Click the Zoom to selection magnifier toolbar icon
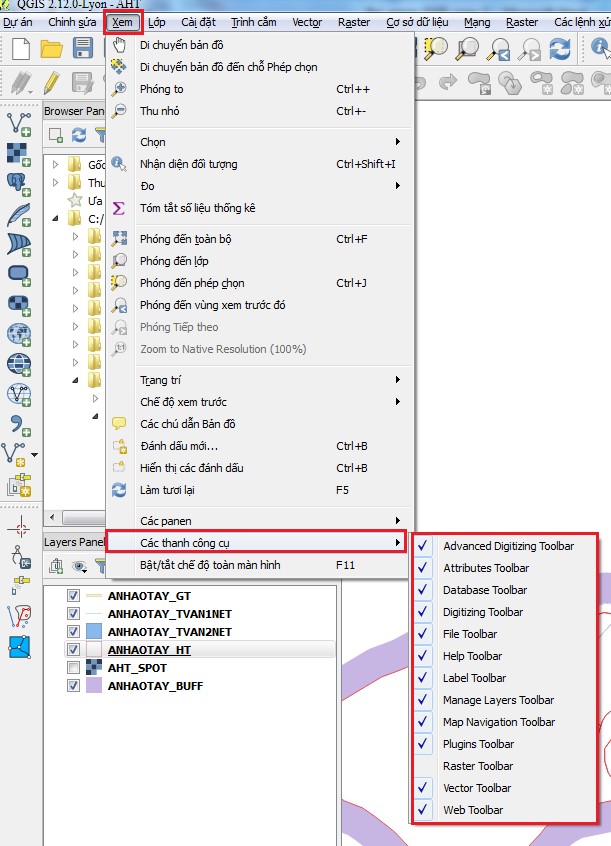 437,49
